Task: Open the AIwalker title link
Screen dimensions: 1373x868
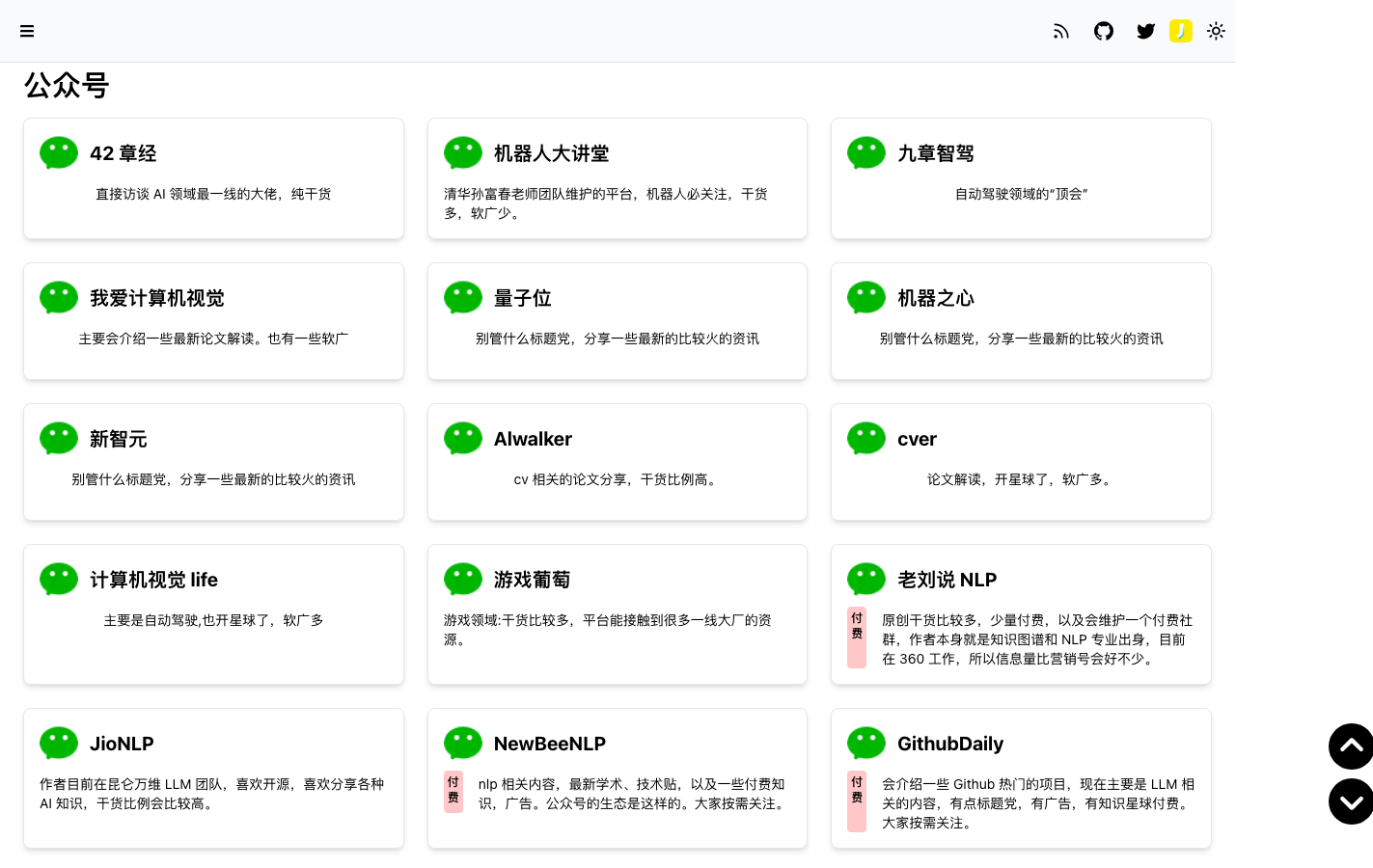Action: tap(533, 439)
